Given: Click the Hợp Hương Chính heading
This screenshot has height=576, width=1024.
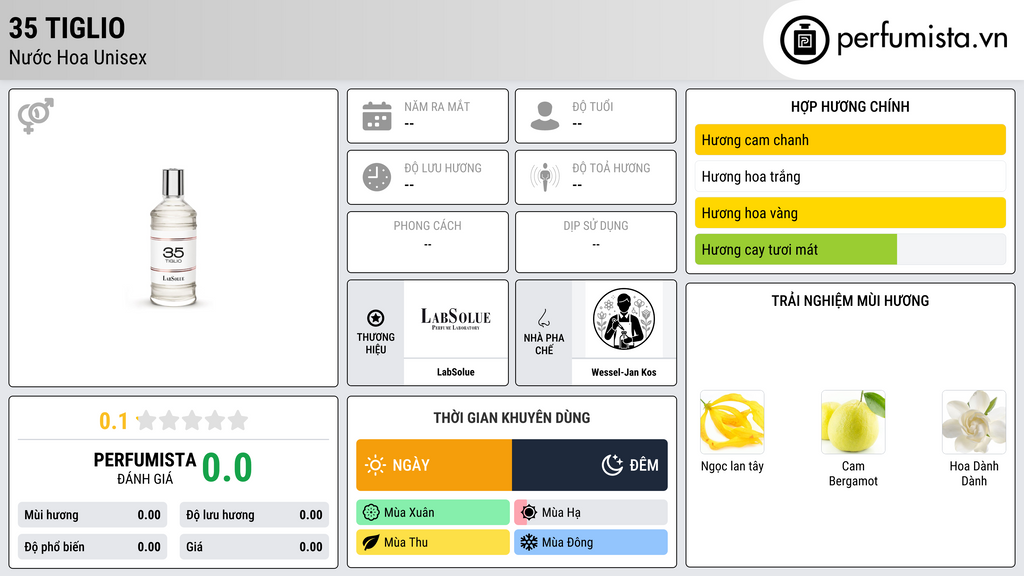Looking at the screenshot, I should coord(850,106).
